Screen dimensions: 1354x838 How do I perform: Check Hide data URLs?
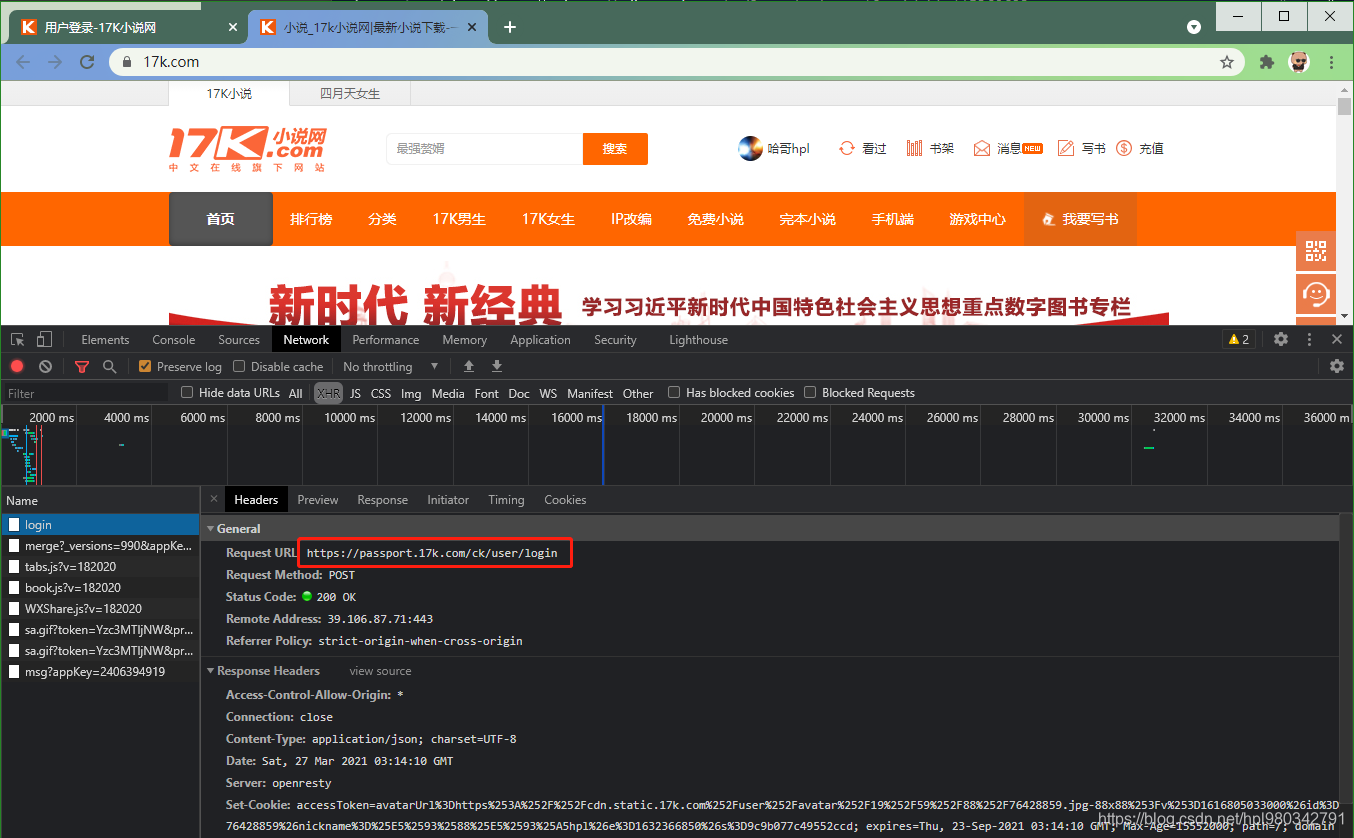(187, 393)
